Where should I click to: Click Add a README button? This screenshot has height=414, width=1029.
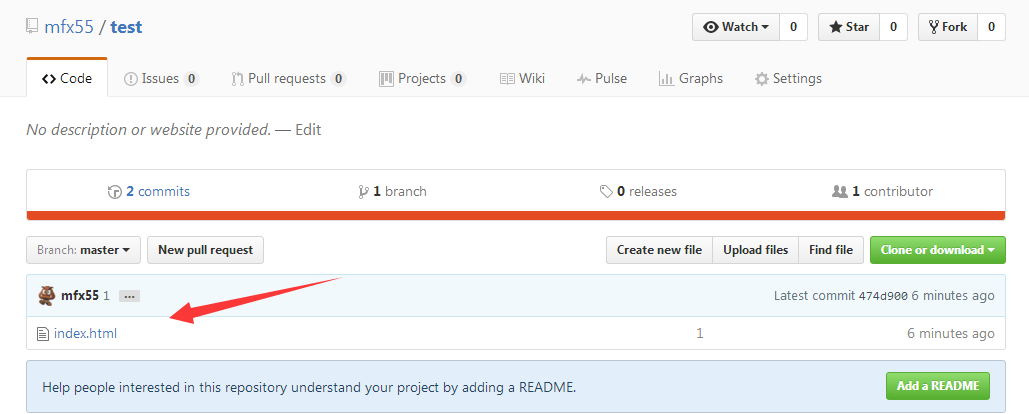tap(938, 386)
